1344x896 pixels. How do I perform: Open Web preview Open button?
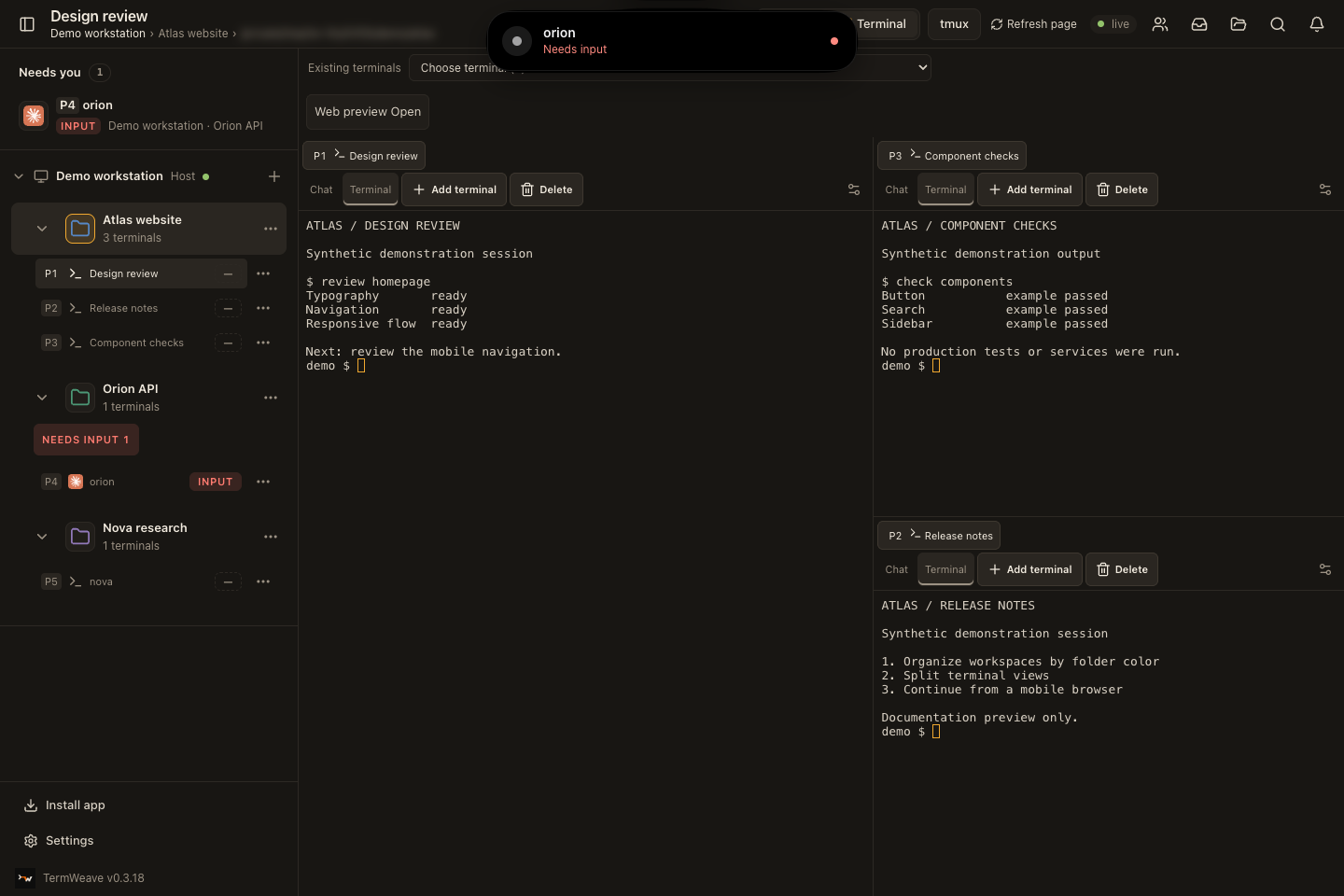368,112
